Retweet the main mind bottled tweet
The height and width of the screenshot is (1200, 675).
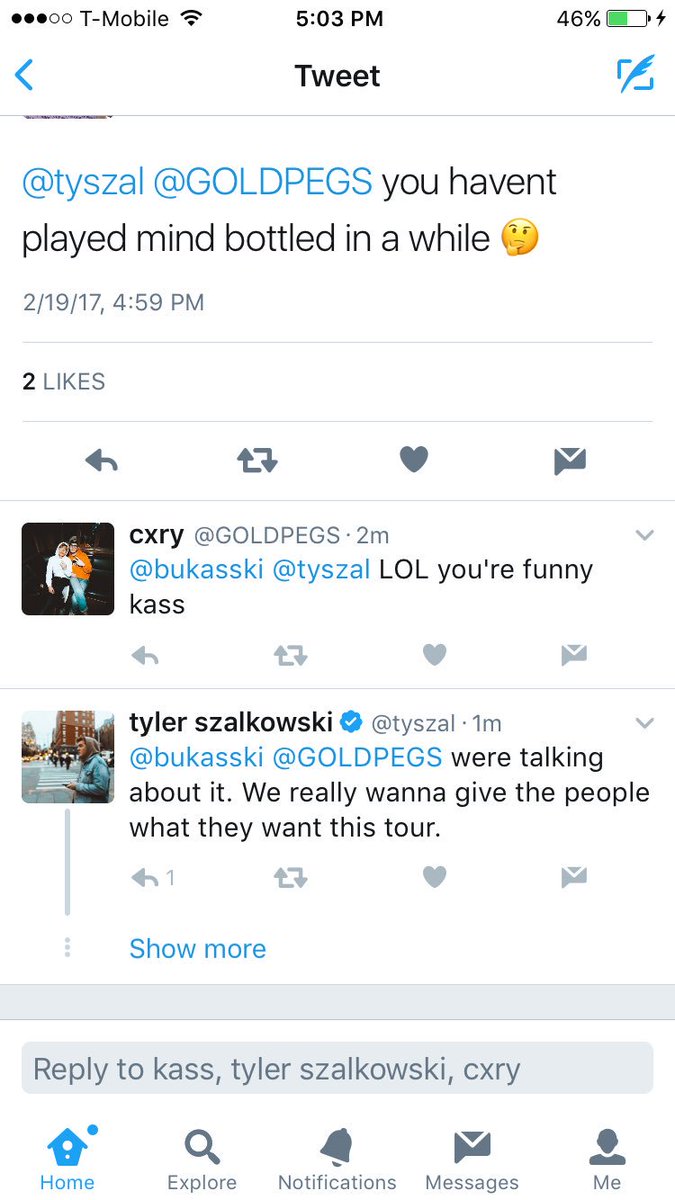point(257,460)
